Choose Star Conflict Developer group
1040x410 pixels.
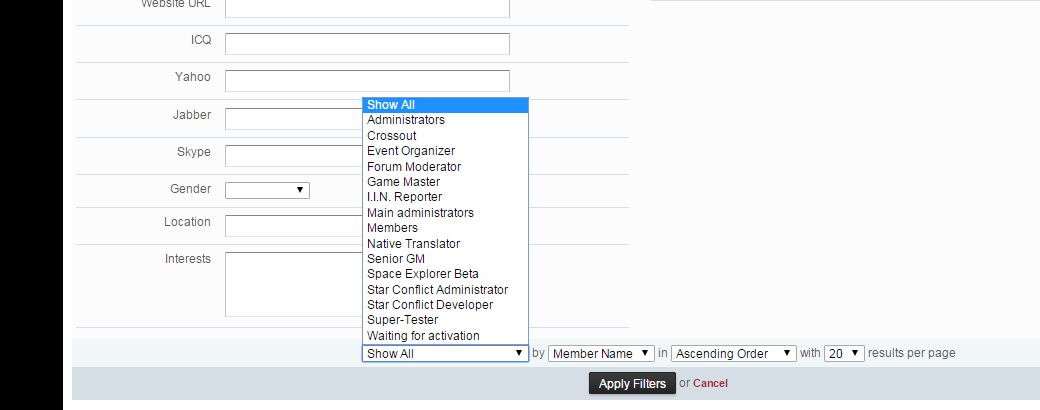tap(429, 305)
